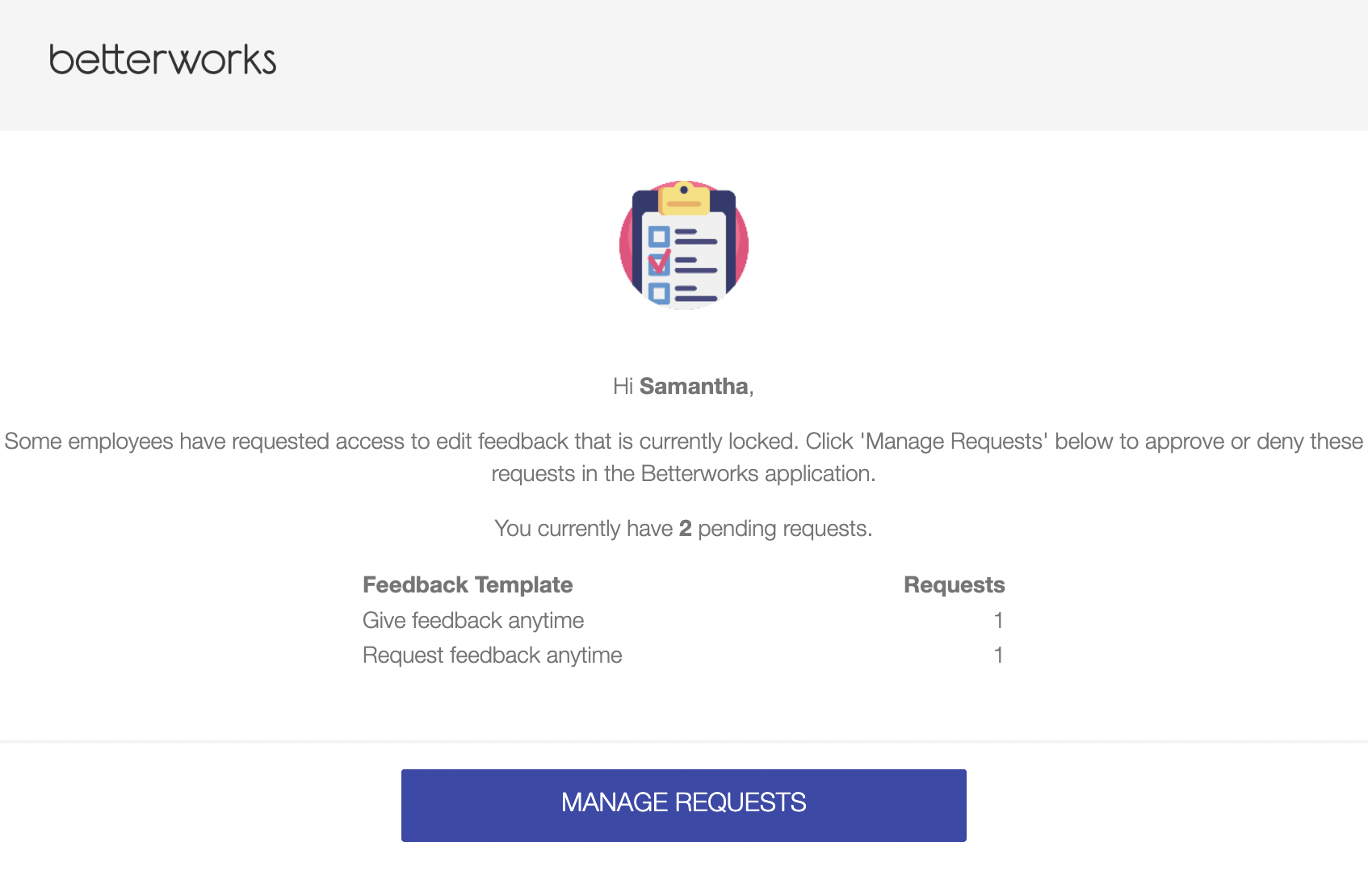Image resolution: width=1368 pixels, height=896 pixels.
Task: Click the betterworks logo
Action: (x=163, y=61)
